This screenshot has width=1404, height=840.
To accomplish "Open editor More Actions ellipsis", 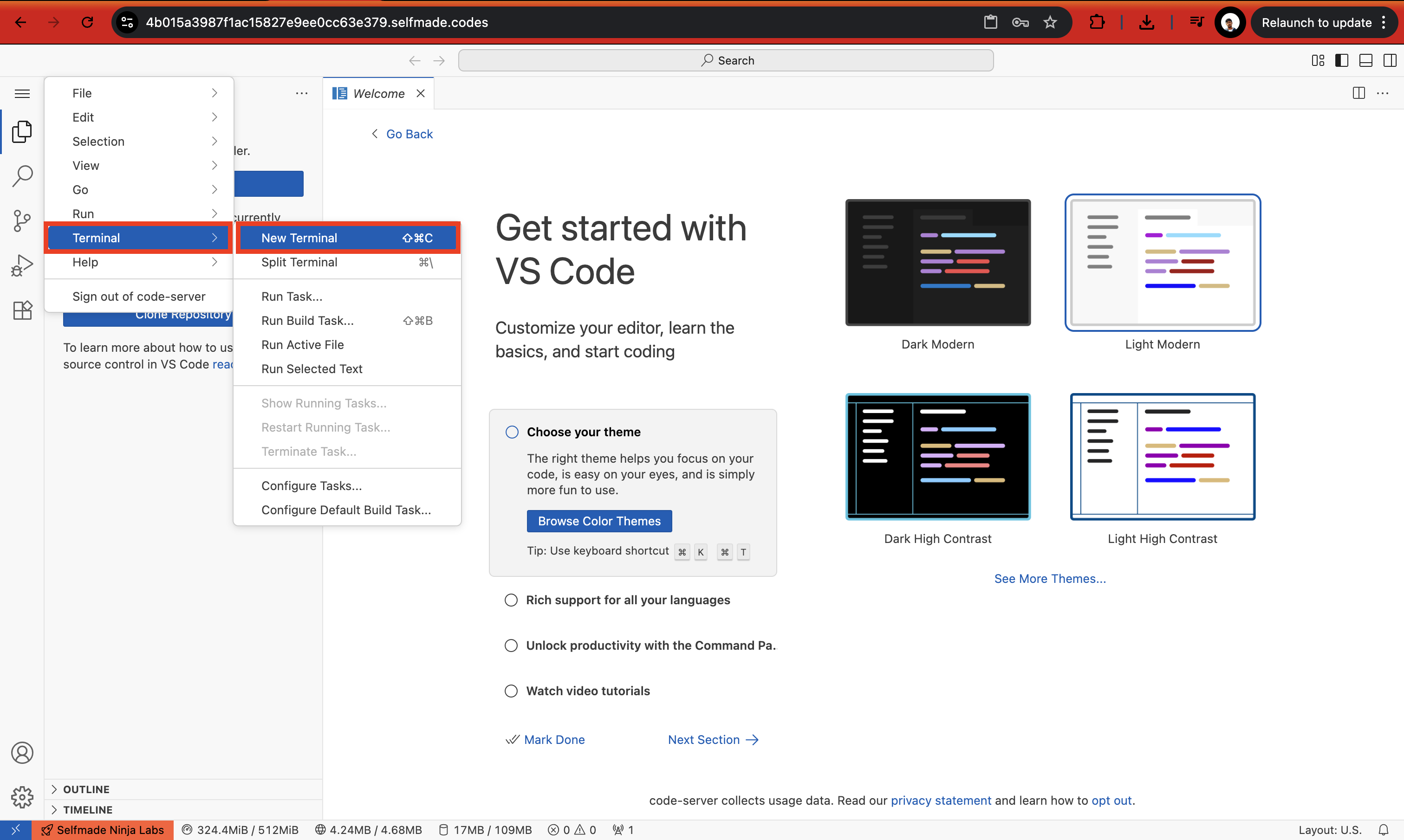I will coord(1383,93).
